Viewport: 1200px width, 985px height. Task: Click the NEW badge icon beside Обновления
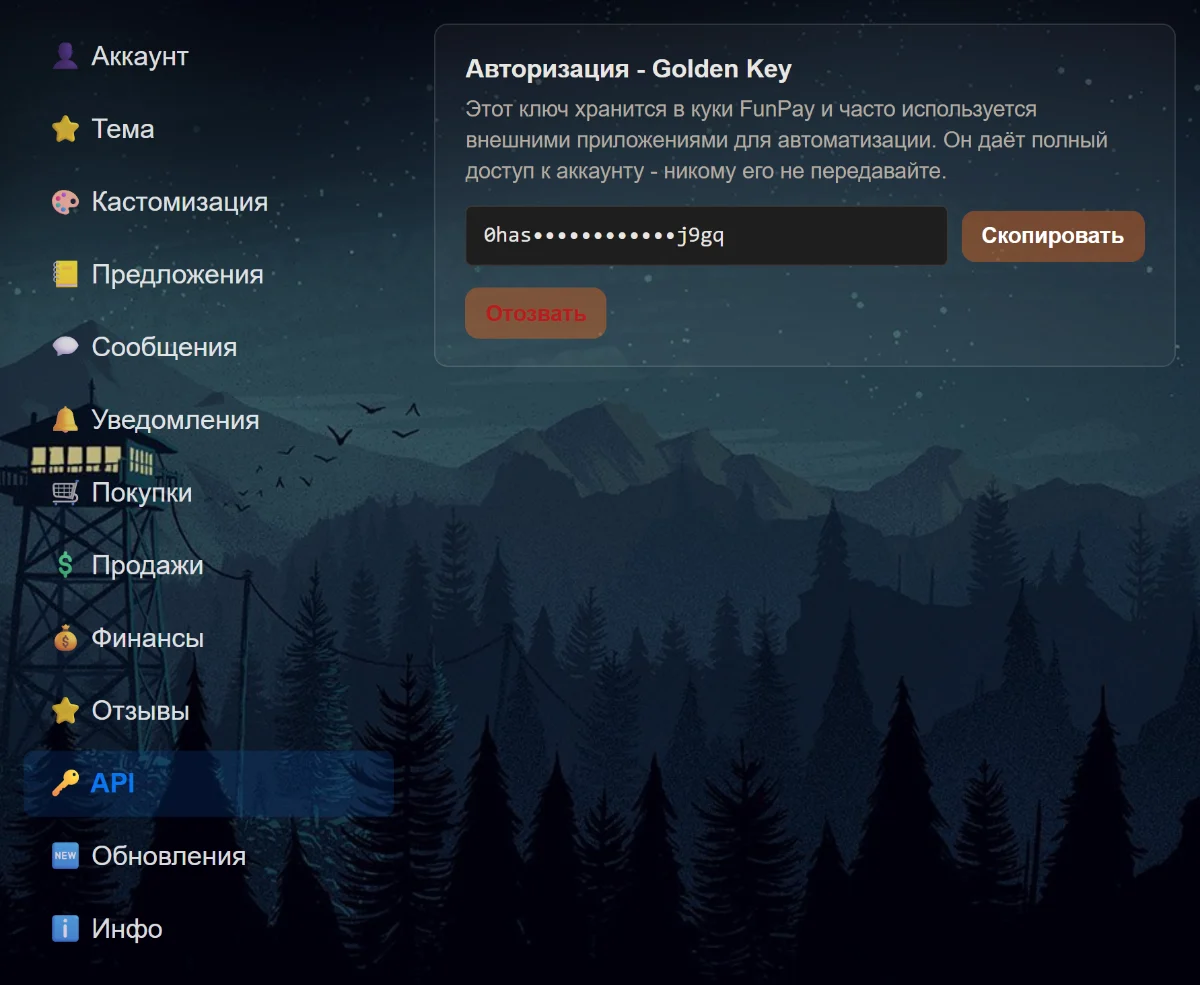pyautogui.click(x=65, y=856)
